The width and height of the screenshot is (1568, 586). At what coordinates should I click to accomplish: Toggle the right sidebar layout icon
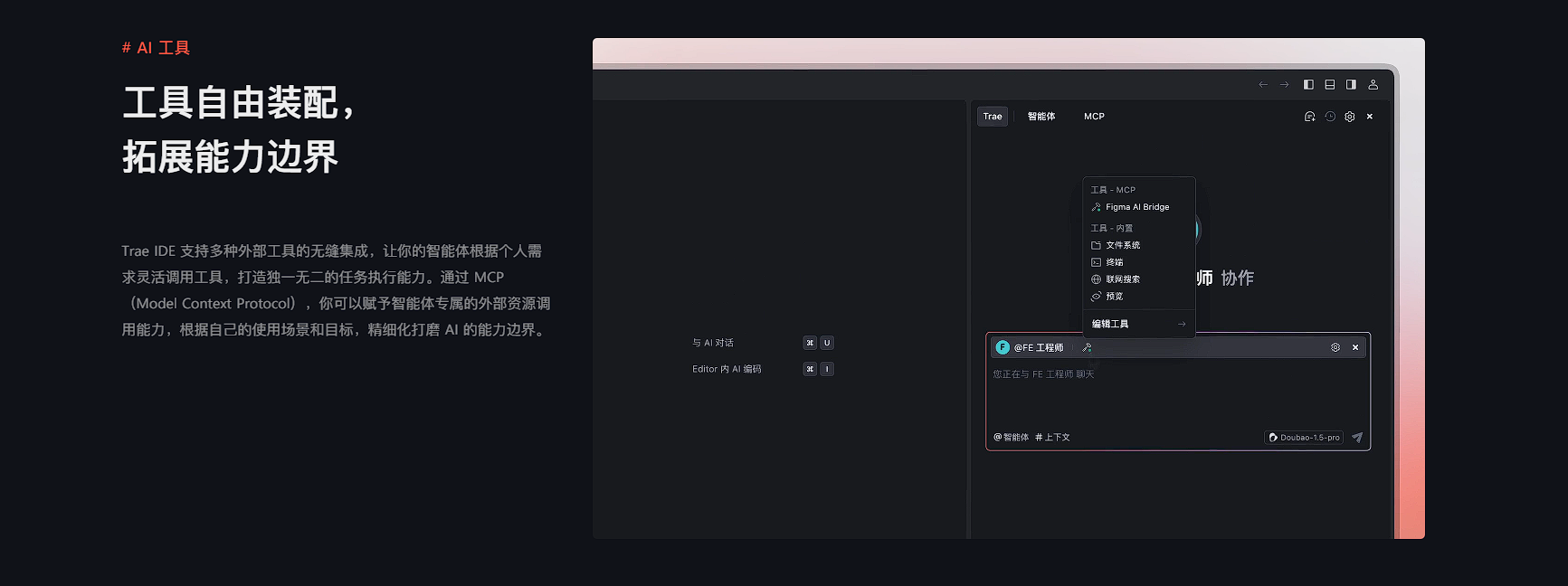1351,85
